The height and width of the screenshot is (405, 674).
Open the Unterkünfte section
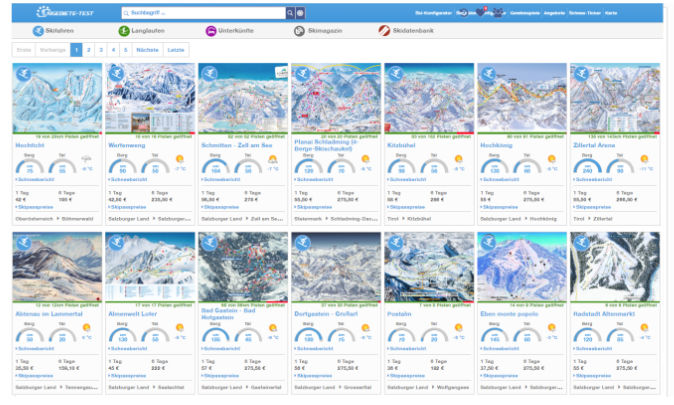pos(230,31)
